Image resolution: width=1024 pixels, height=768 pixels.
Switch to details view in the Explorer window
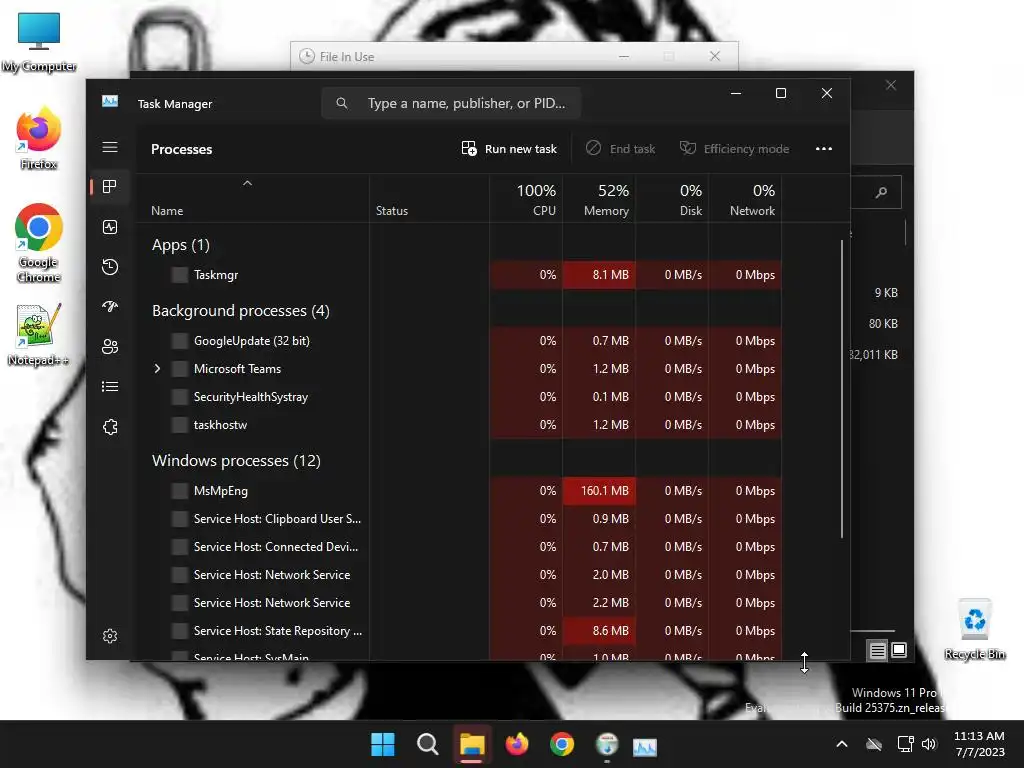[x=878, y=650]
